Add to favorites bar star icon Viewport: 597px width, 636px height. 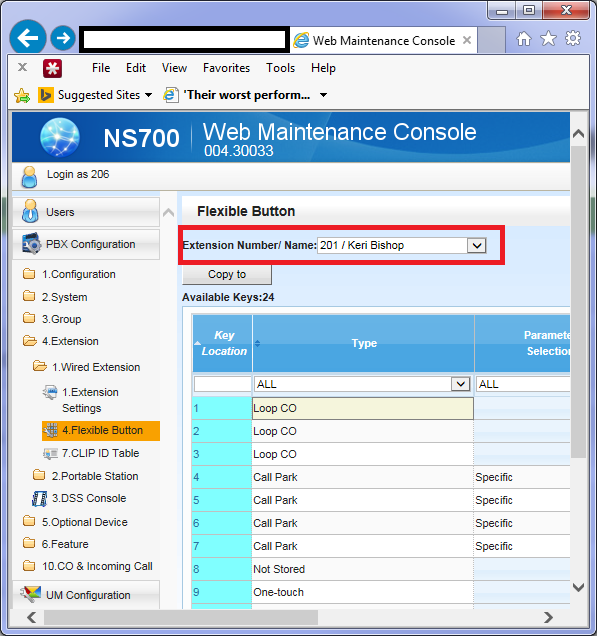[x=22, y=96]
